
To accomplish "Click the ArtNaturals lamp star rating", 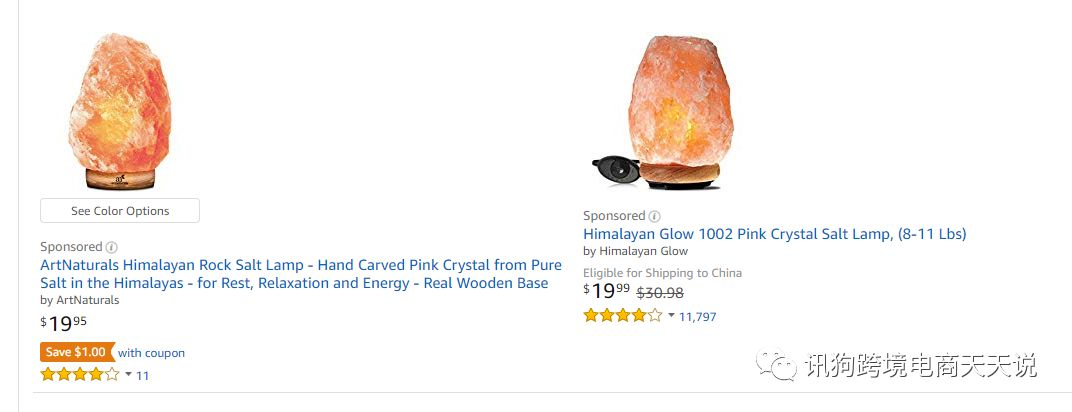I will pos(79,375).
